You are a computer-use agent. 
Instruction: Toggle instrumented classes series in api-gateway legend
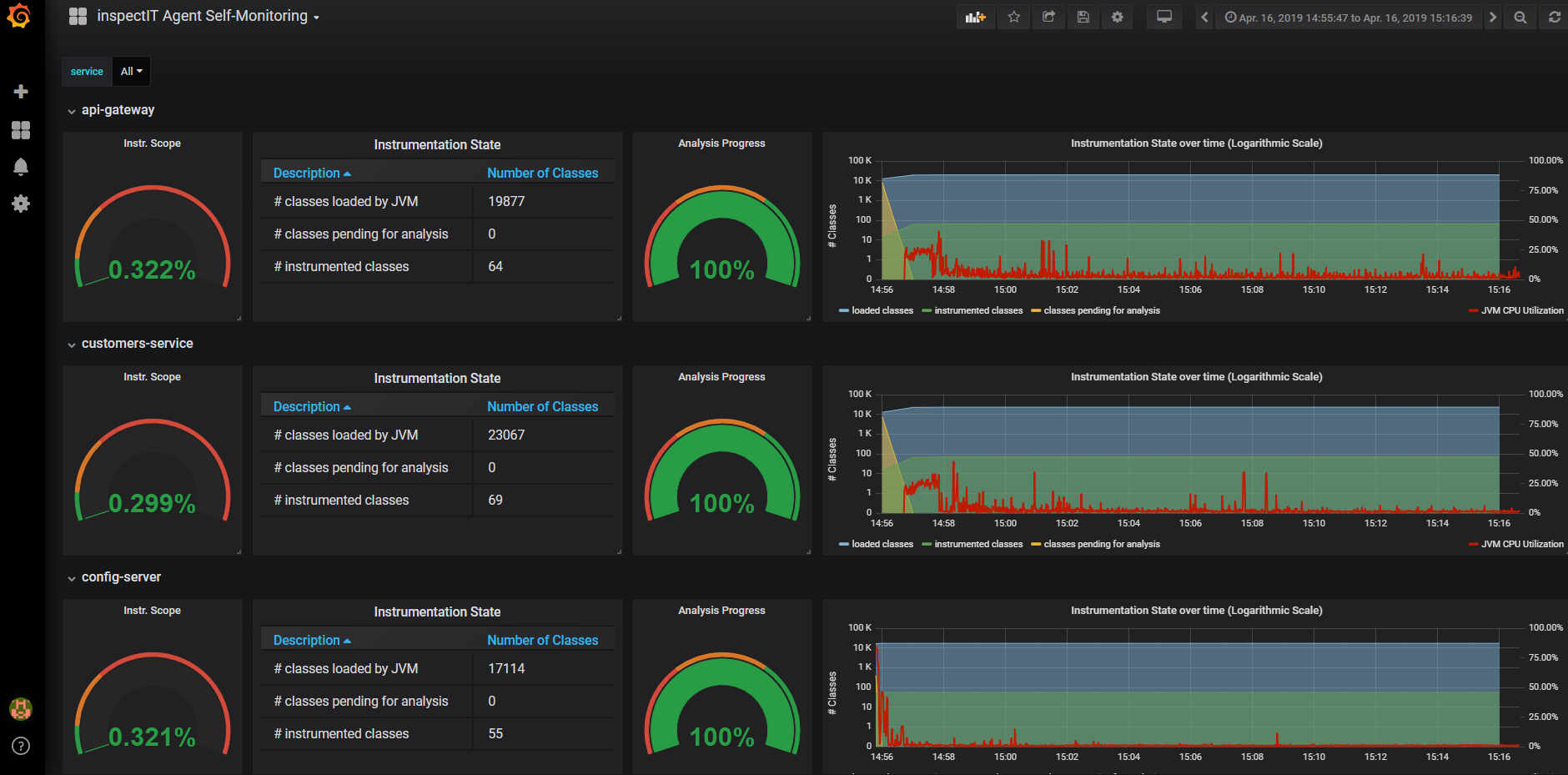point(977,310)
